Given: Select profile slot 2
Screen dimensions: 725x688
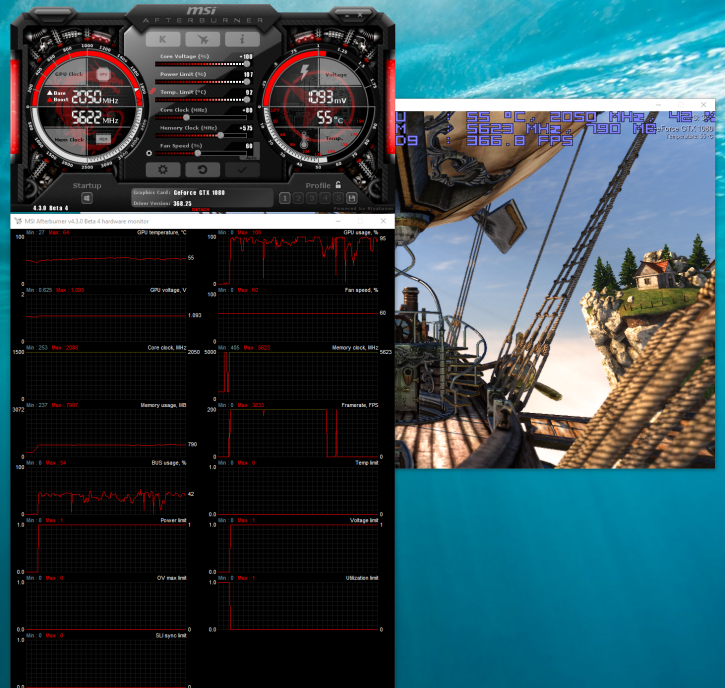Looking at the screenshot, I should click(x=298, y=198).
